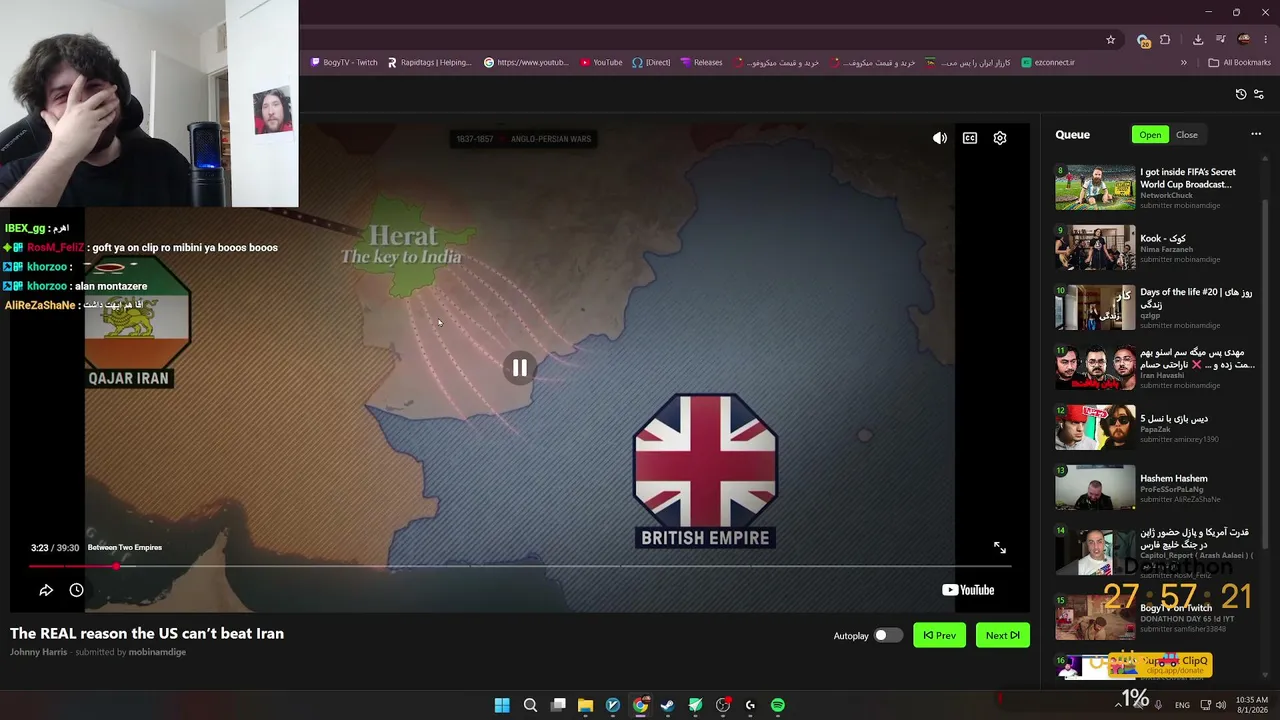Open Logitech G HUB from the taskbar
Image resolution: width=1280 pixels, height=720 pixels.
point(750,705)
